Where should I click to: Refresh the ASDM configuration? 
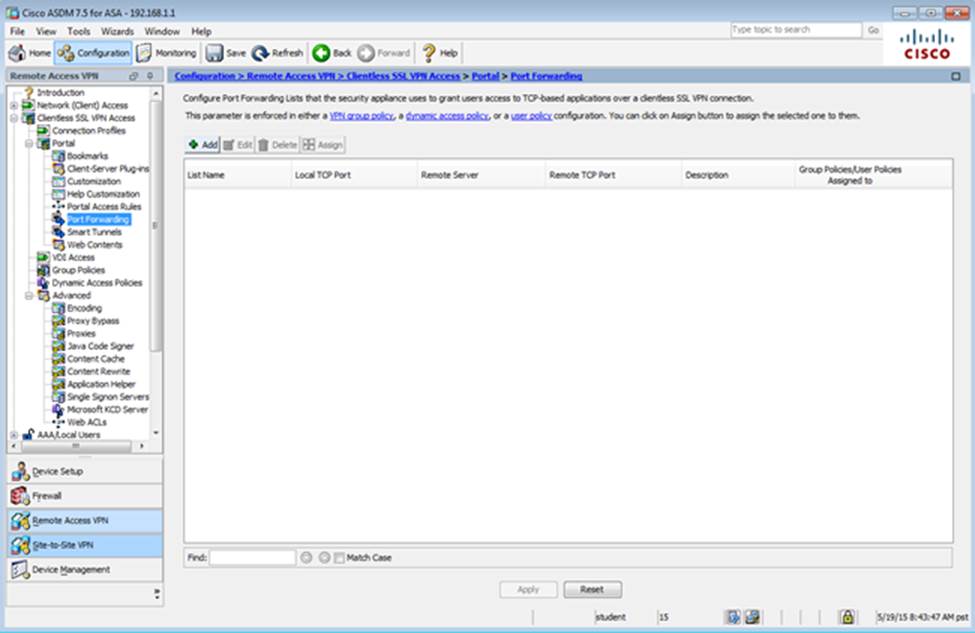click(261, 53)
